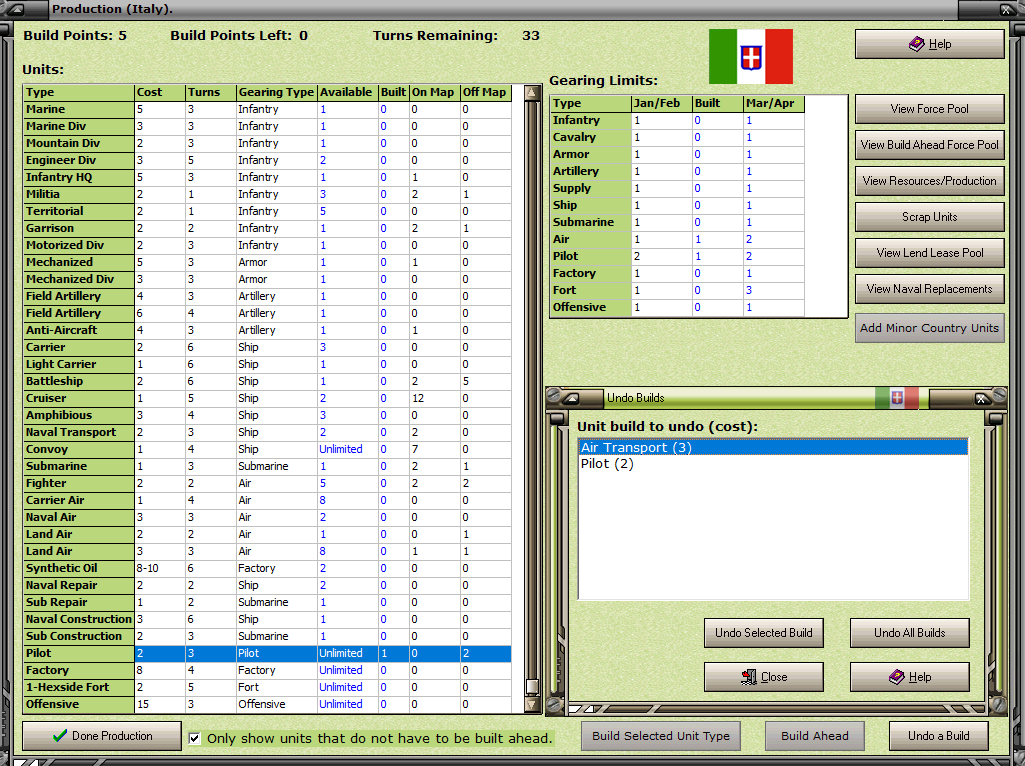Click Build Selected Unit Type
The image size is (1025, 766).
click(660, 736)
